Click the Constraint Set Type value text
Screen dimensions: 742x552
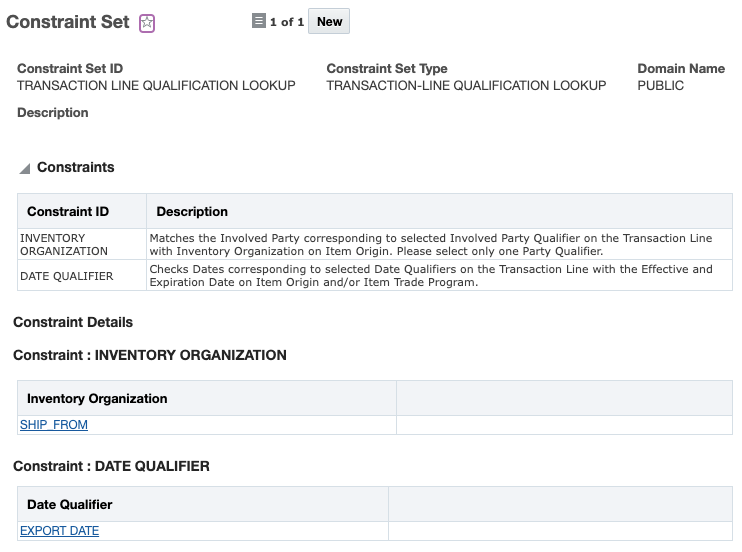[x=466, y=86]
